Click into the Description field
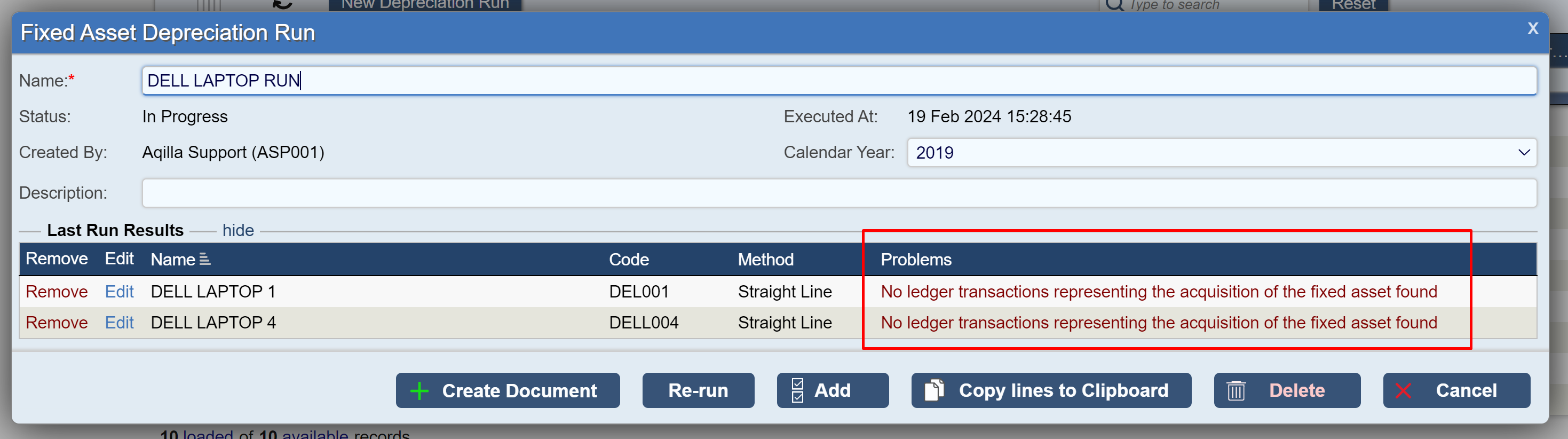Viewport: 1568px width, 439px height. (839, 193)
